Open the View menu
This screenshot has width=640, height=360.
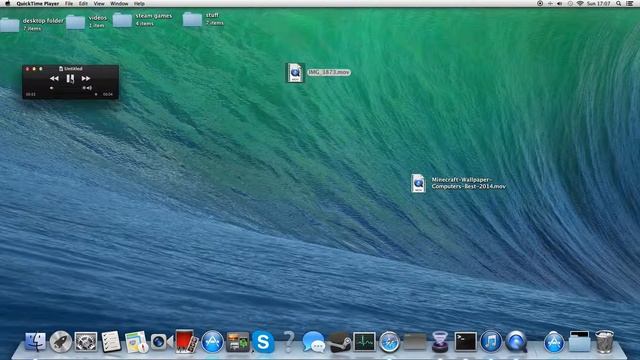click(x=99, y=3)
